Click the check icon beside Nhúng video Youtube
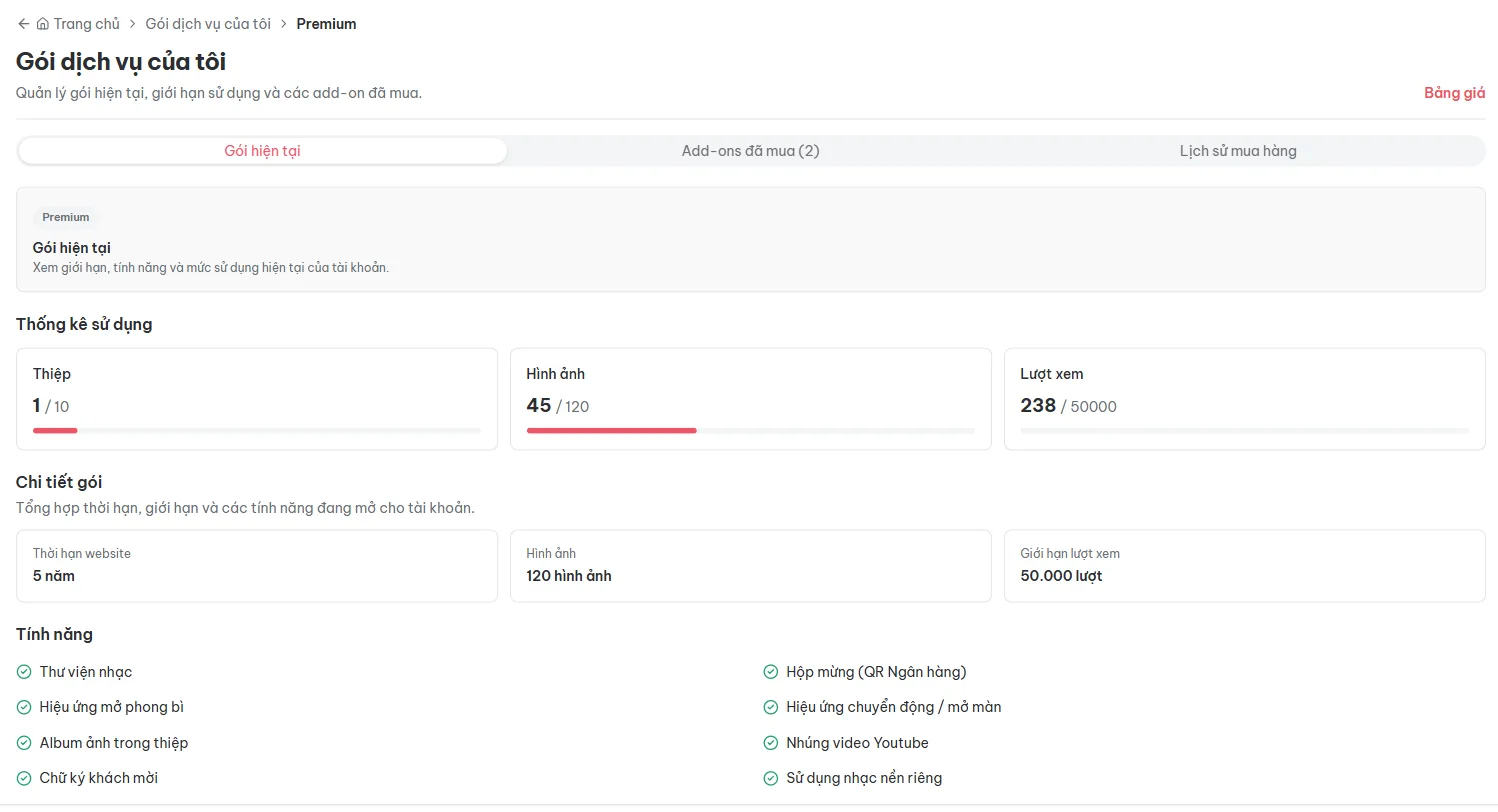Viewport: 1498px width, 812px height. [771, 743]
